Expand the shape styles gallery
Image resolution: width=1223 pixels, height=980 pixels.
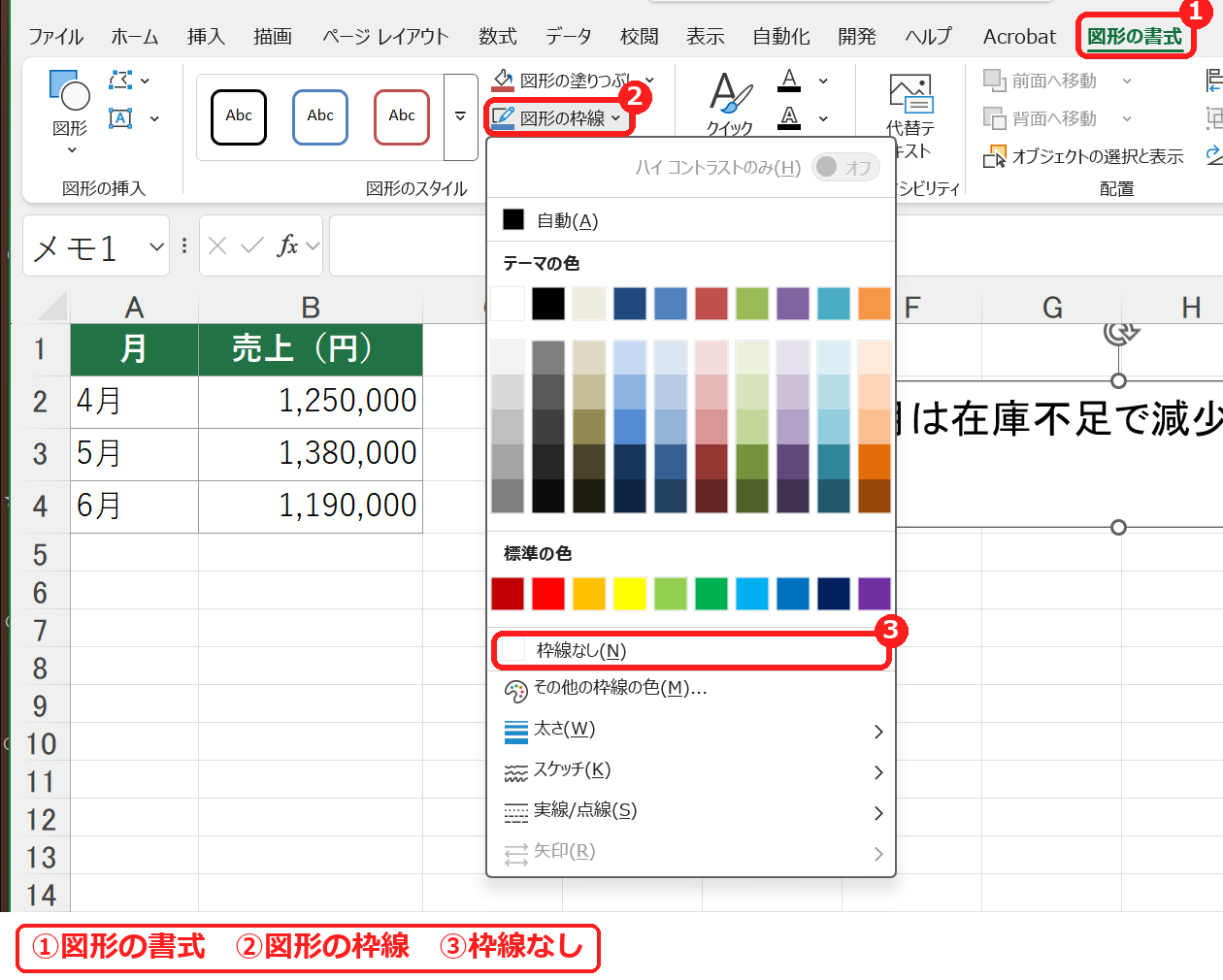[460, 116]
